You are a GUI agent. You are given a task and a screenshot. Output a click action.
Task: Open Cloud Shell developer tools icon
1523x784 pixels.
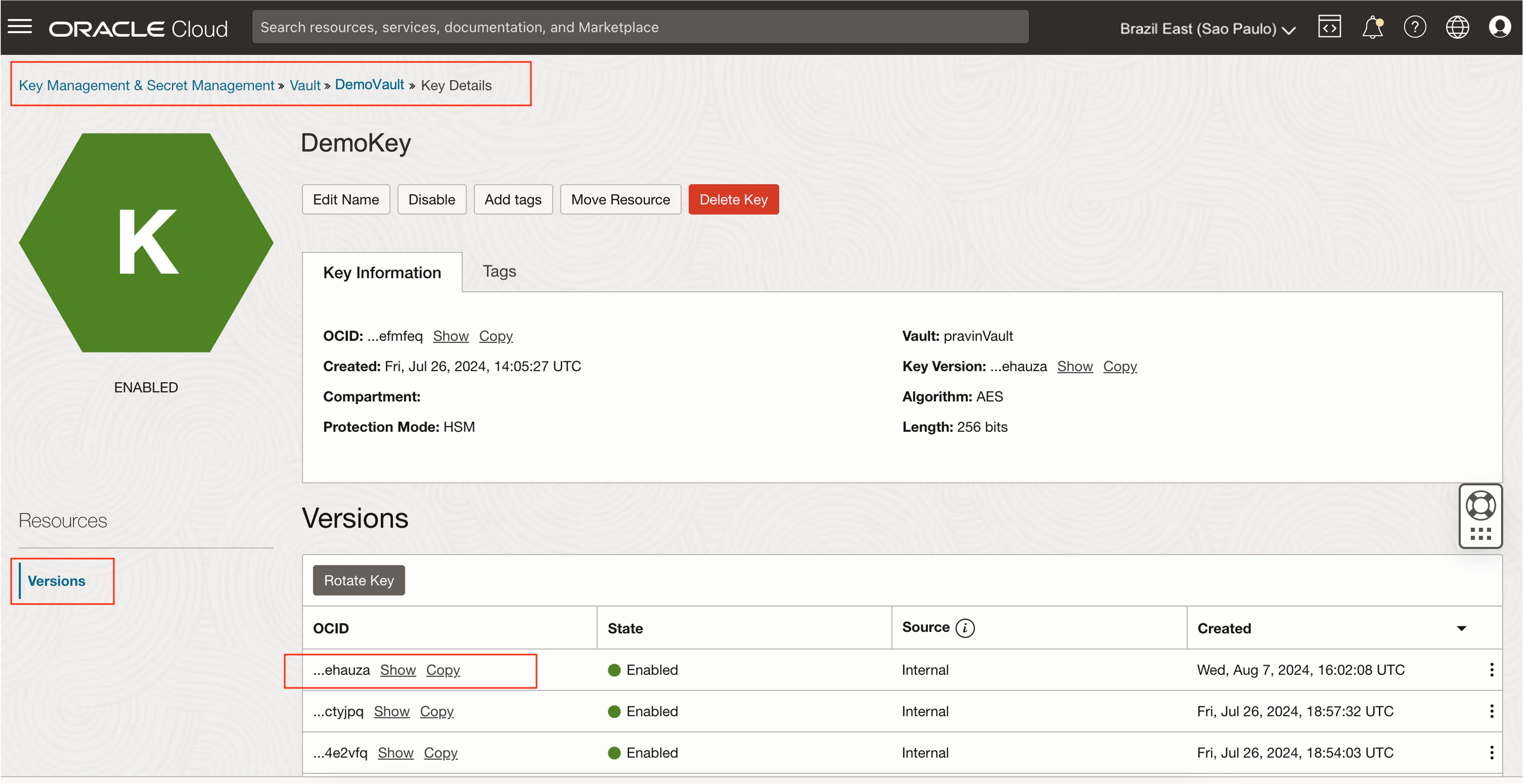point(1329,27)
